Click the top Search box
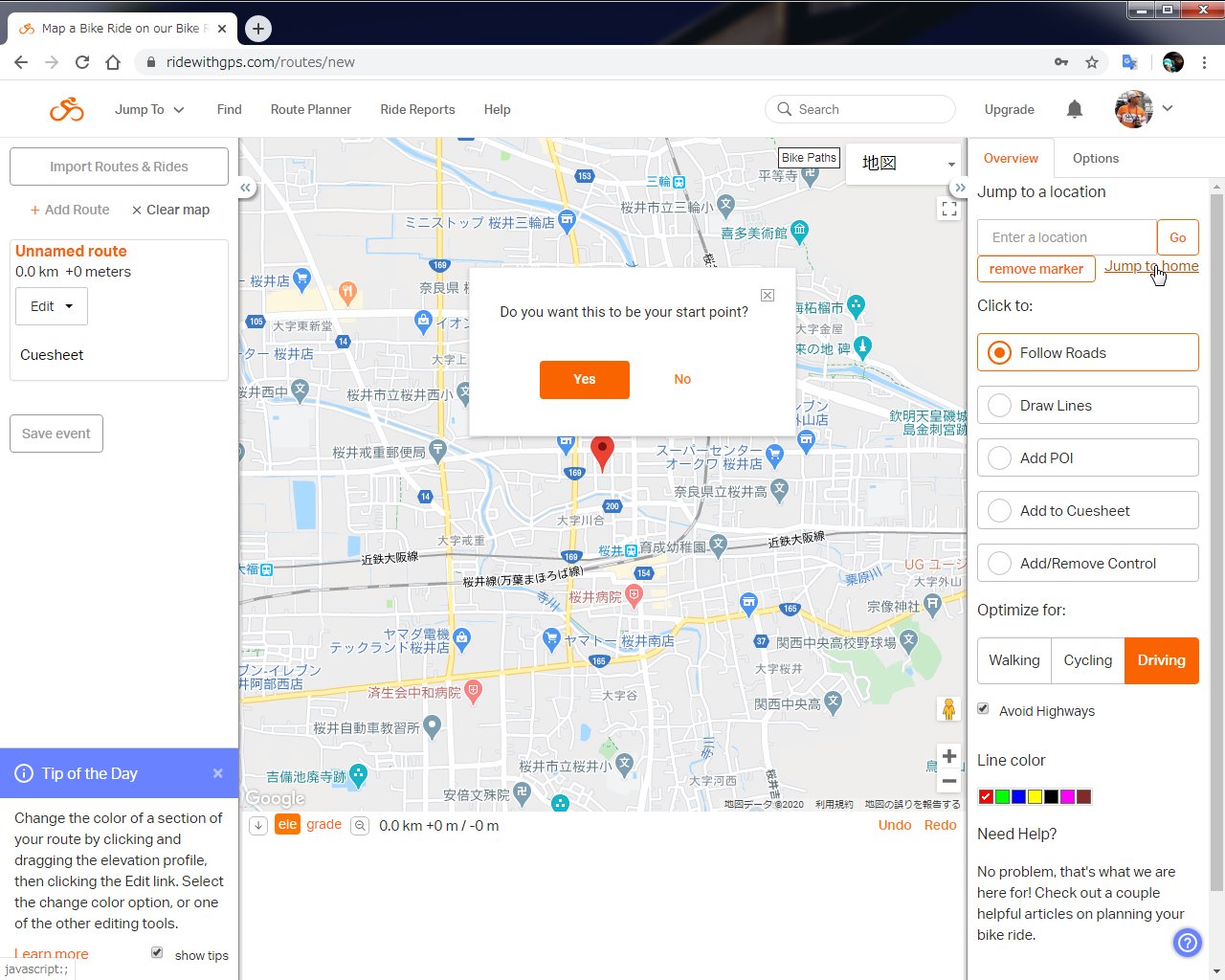This screenshot has width=1225, height=980. (860, 109)
